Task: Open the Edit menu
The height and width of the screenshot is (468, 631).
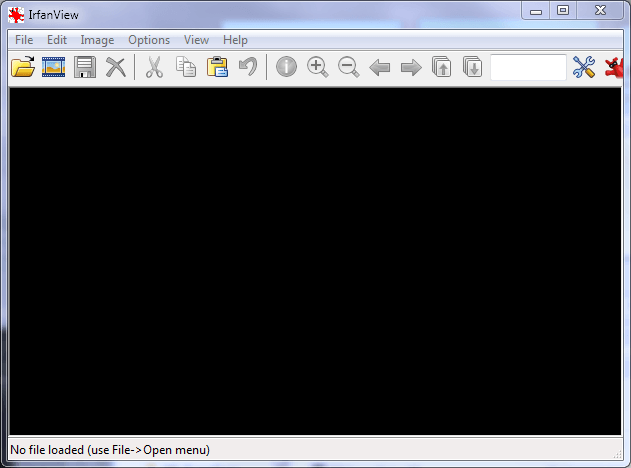Action: pos(57,40)
